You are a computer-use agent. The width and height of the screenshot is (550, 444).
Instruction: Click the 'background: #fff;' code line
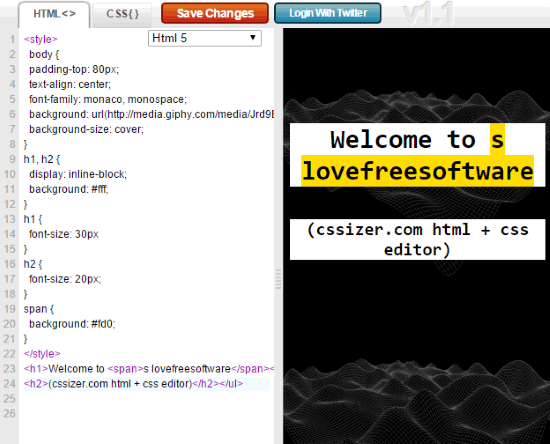69,189
